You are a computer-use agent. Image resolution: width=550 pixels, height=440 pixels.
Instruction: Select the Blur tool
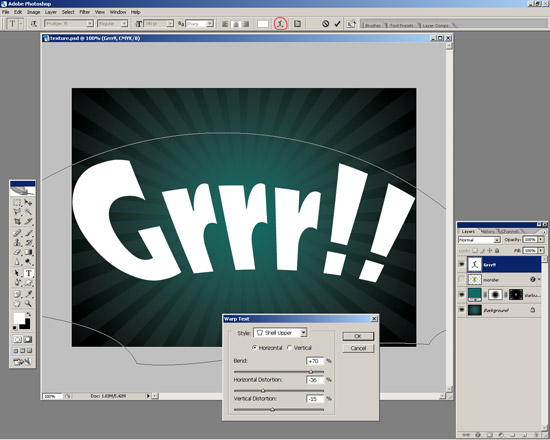[17, 261]
